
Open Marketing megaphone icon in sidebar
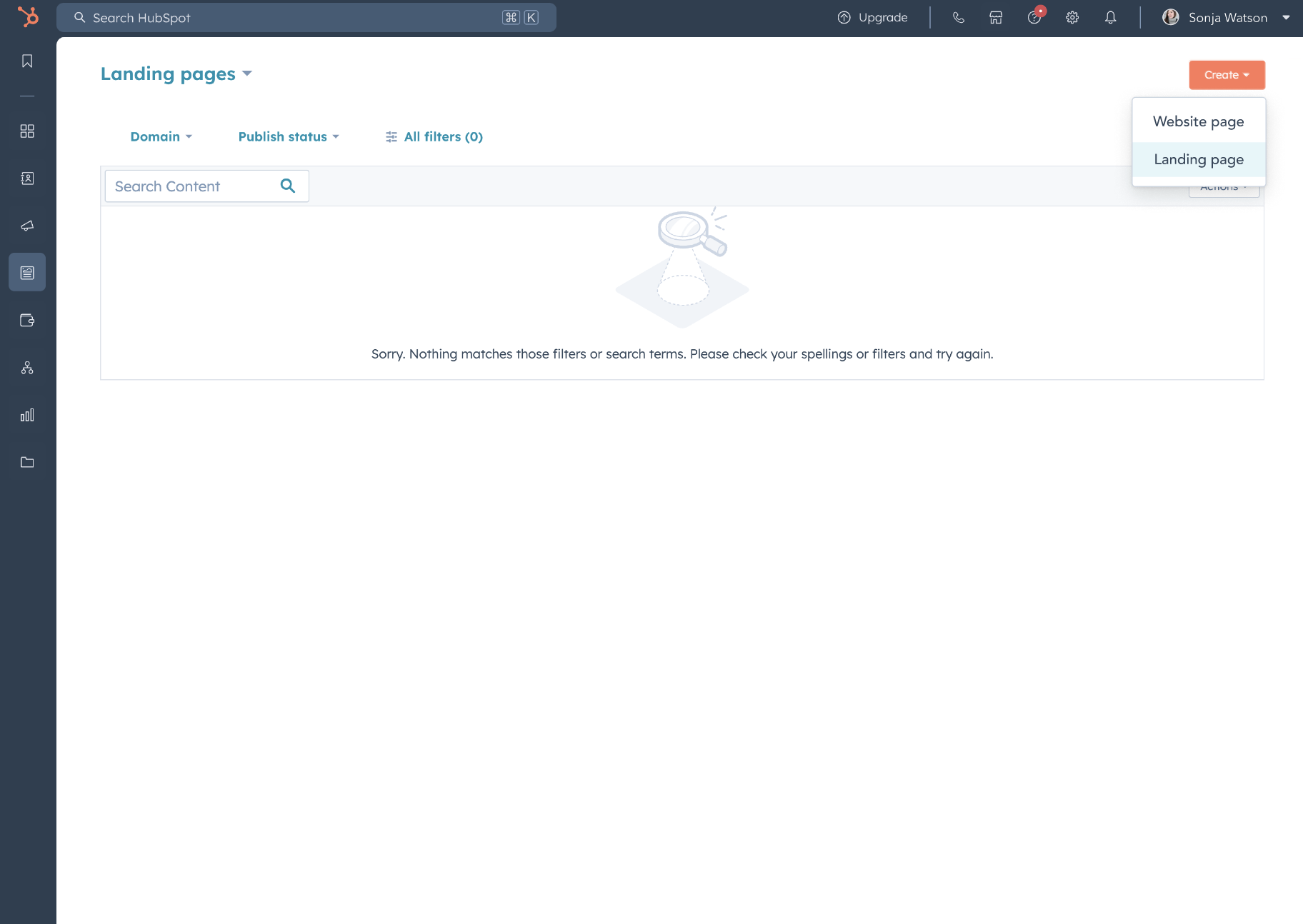pyautogui.click(x=27, y=226)
